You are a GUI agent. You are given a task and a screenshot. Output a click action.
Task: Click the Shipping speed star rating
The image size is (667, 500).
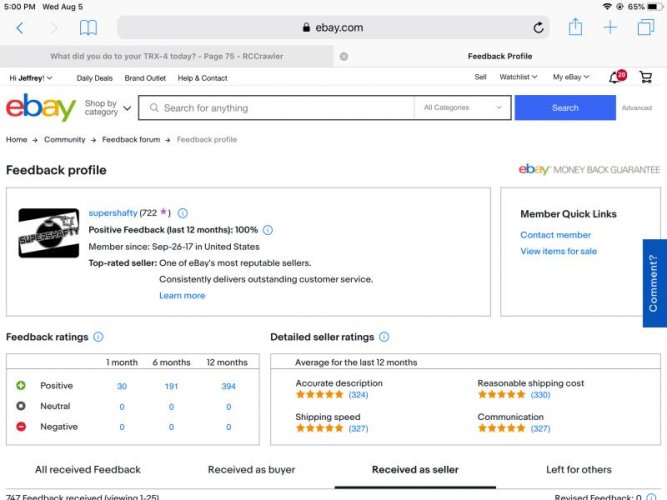[x=319, y=428]
